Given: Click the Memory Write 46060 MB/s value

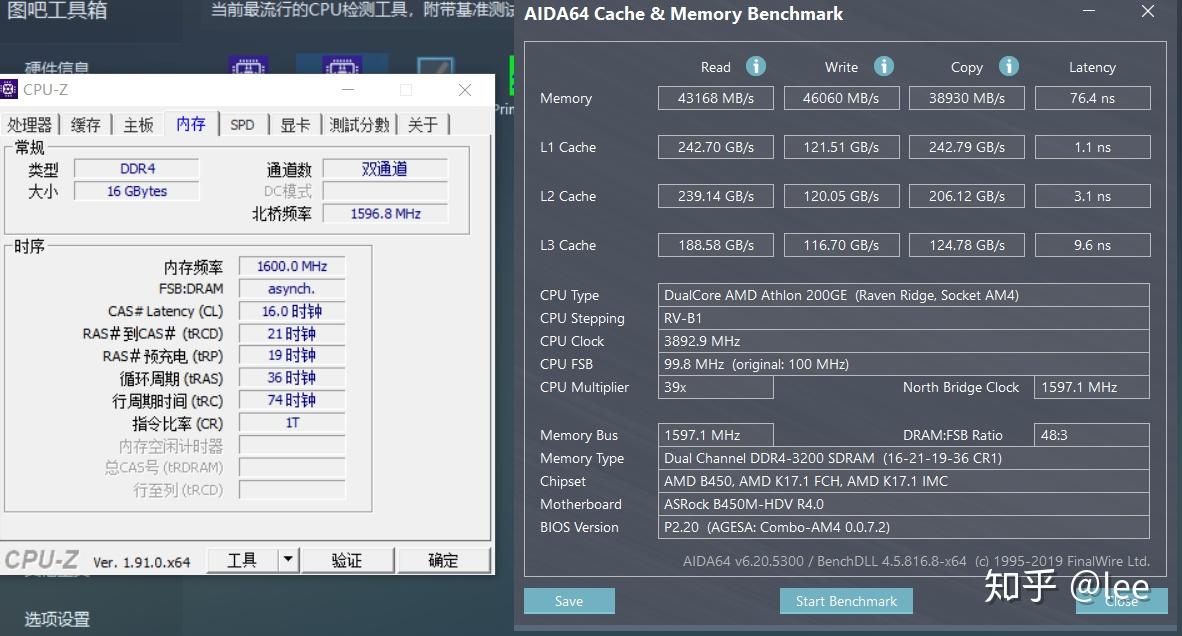Looking at the screenshot, I should point(841,98).
